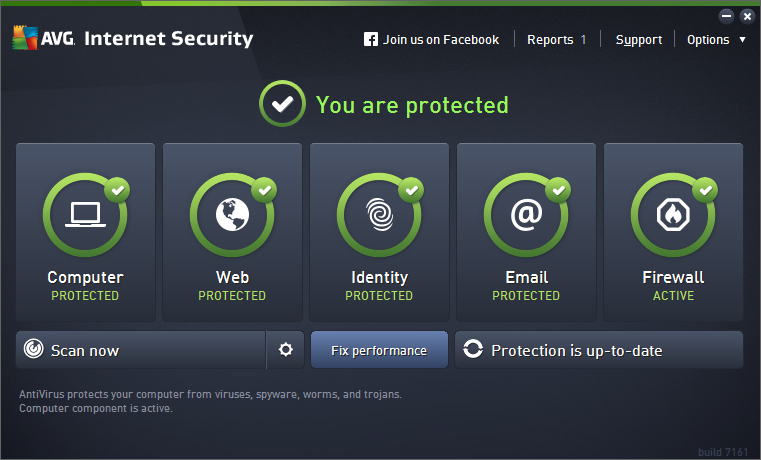Open the Email protection @ icon
Screen dimensions: 761x460
coord(526,214)
